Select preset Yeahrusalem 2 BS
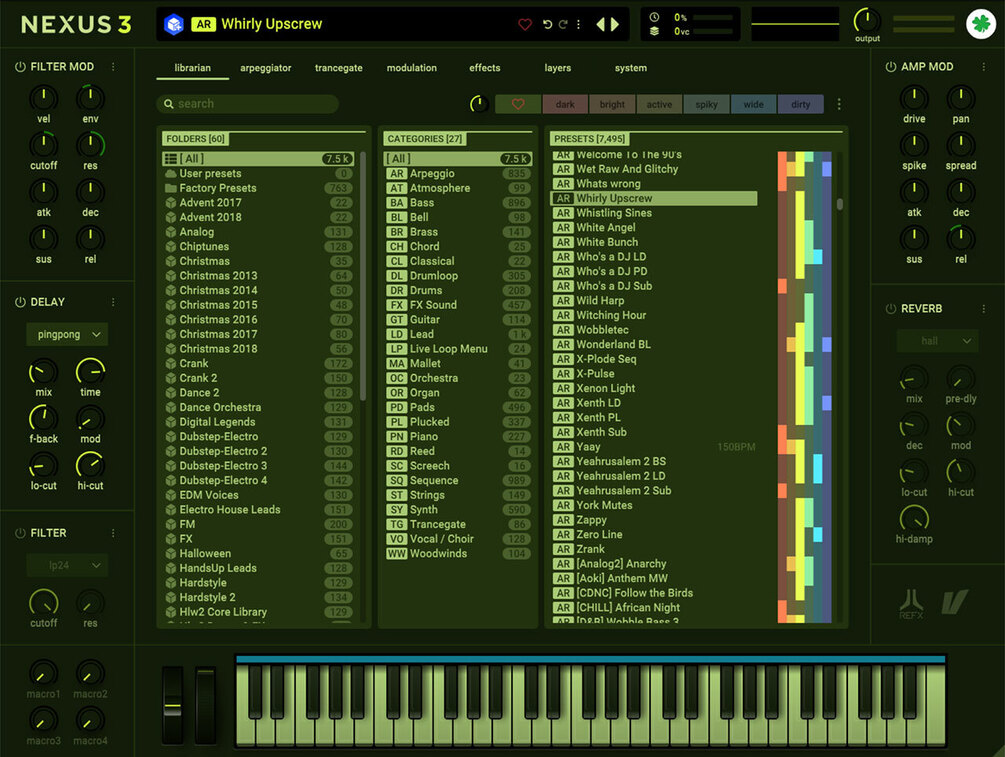 tap(654, 462)
